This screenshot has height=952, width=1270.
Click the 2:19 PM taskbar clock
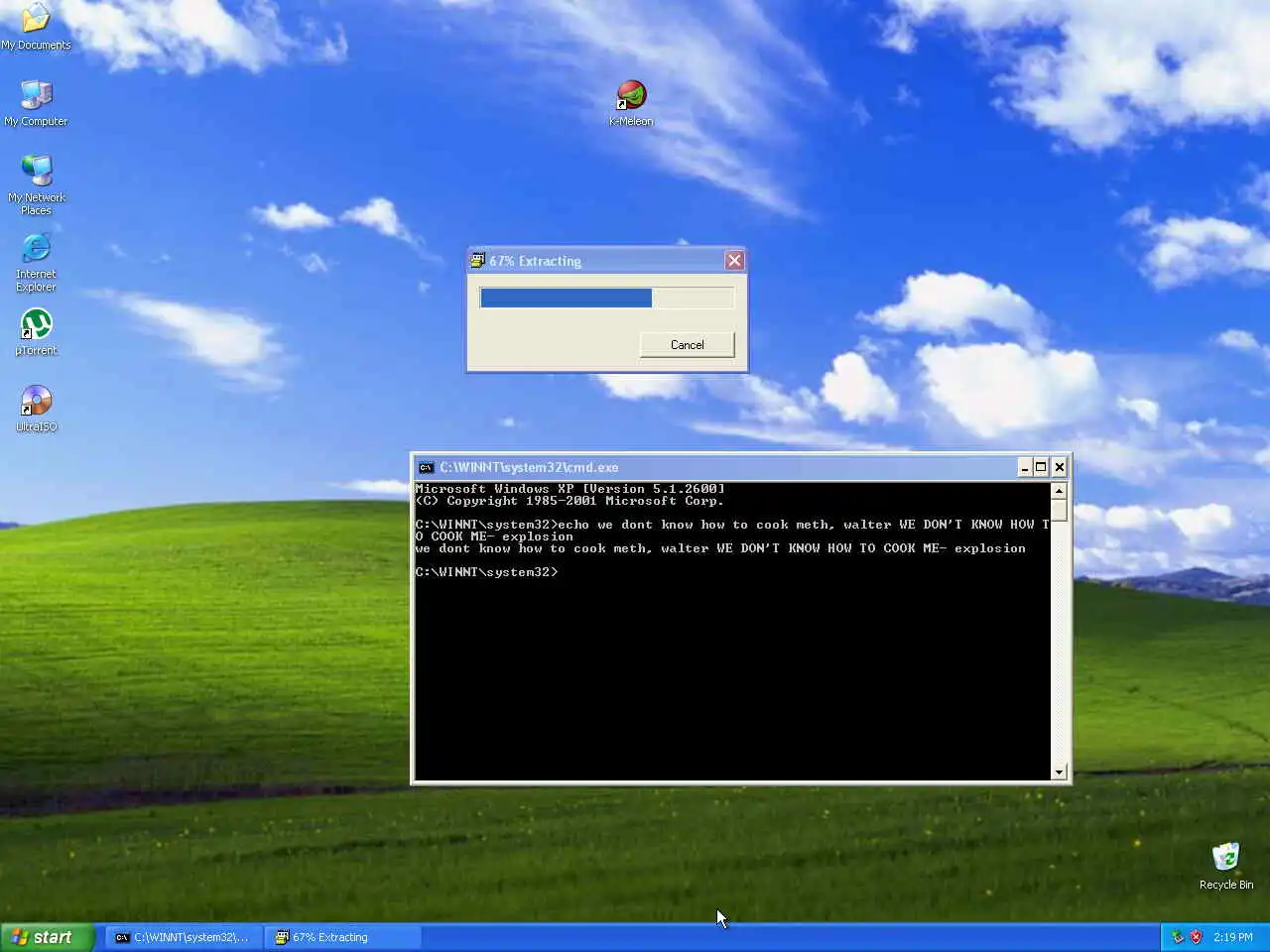pyautogui.click(x=1232, y=937)
